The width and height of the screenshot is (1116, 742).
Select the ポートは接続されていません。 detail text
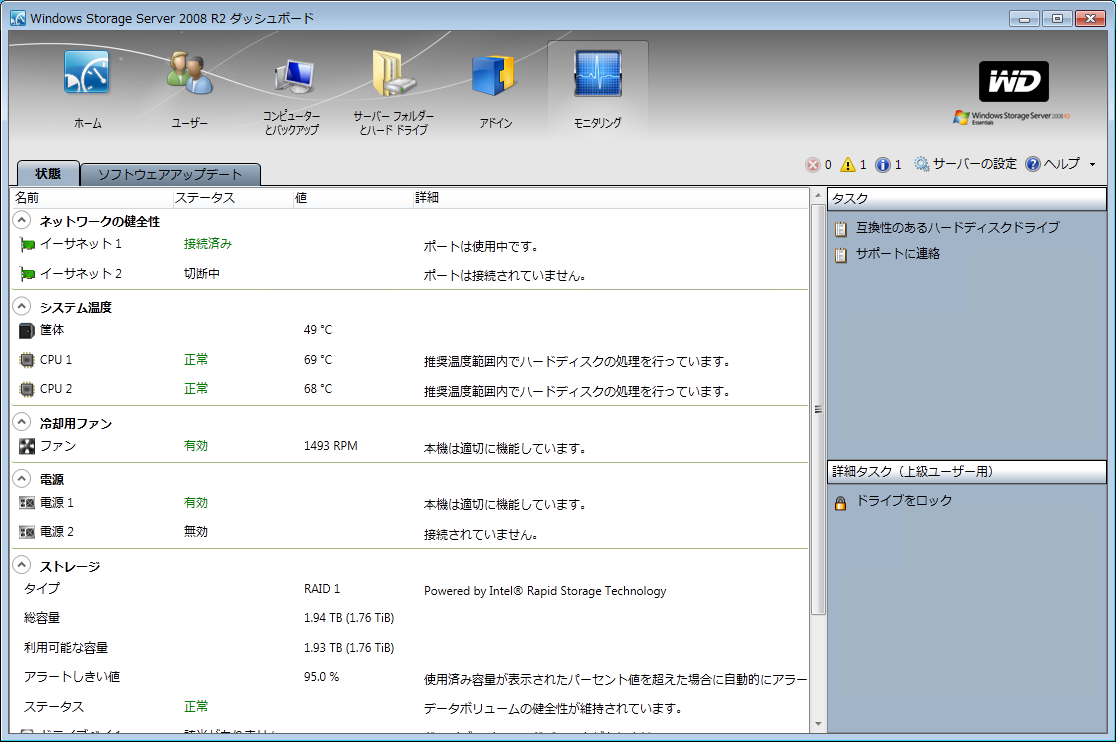coord(505,276)
